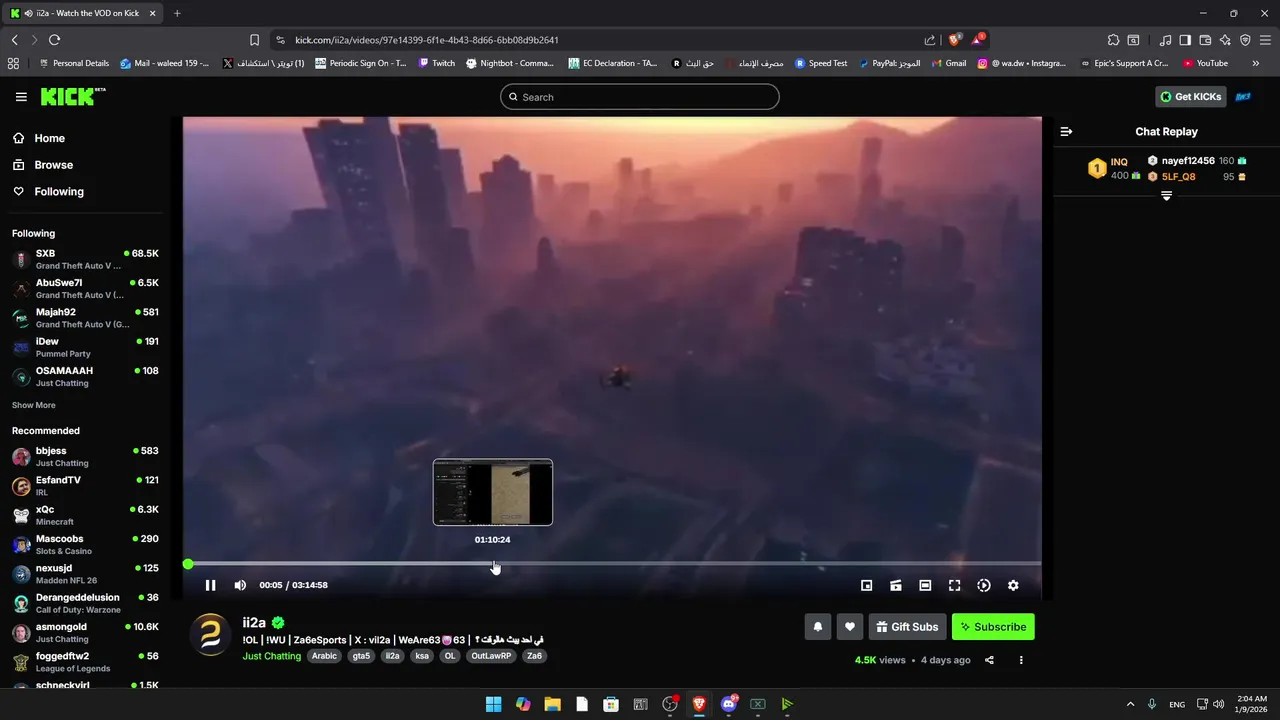Screen dimensions: 1280x720
Task: Open the AbuSwe7l channel
Action: pyautogui.click(x=85, y=289)
